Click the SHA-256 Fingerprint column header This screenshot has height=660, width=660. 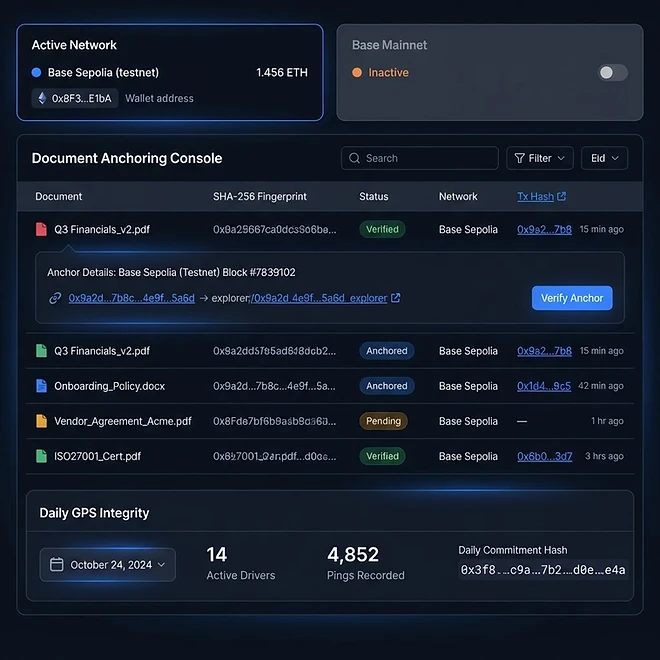pyautogui.click(x=260, y=197)
